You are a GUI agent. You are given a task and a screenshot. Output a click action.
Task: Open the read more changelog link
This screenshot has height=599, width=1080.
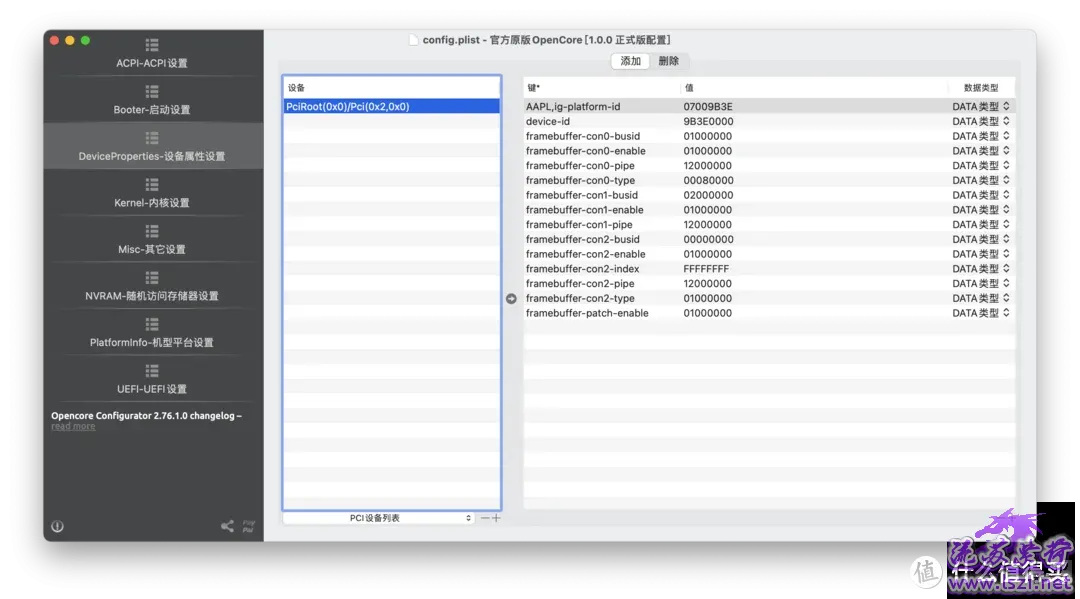pos(73,427)
